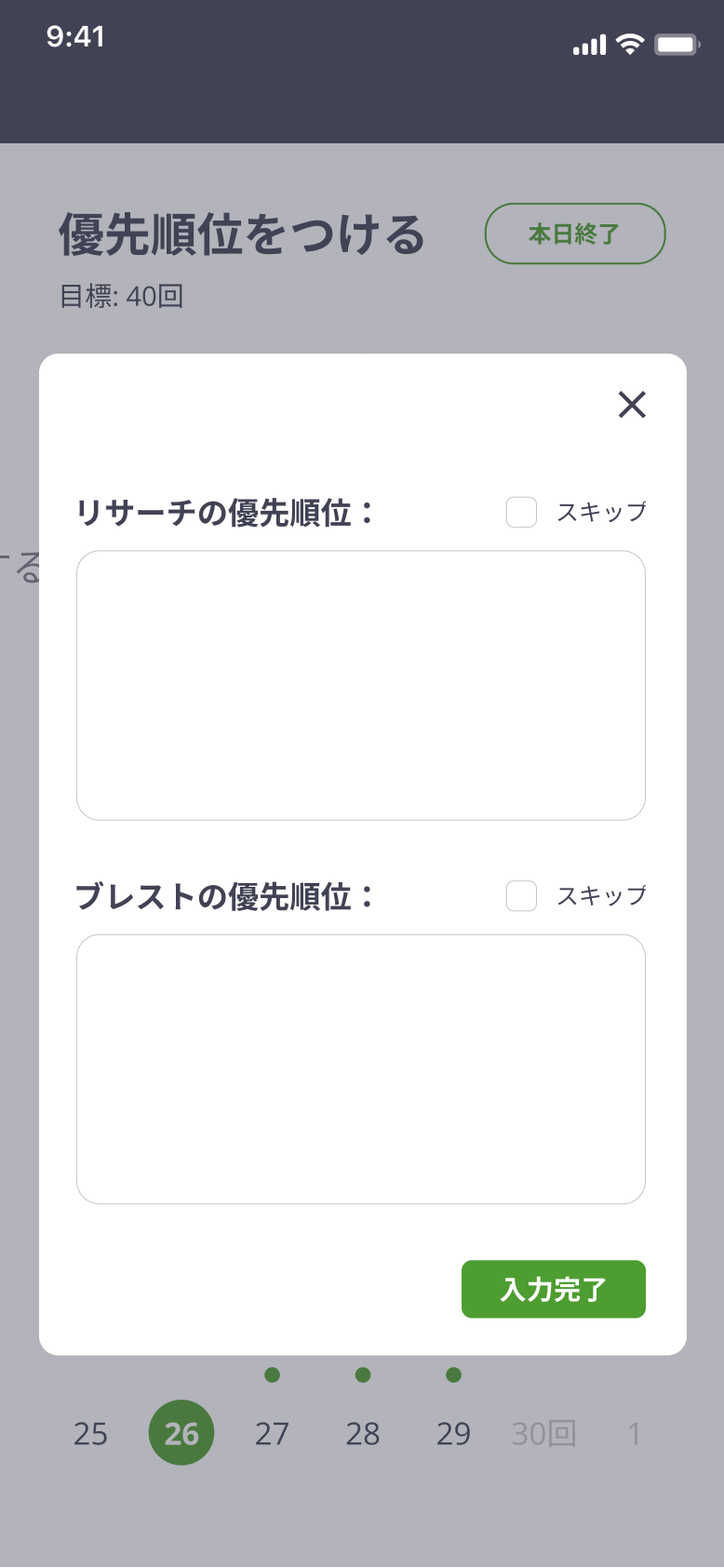The height and width of the screenshot is (1568, 724).
Task: Tap the cellular signal bars icon
Action: (x=589, y=45)
